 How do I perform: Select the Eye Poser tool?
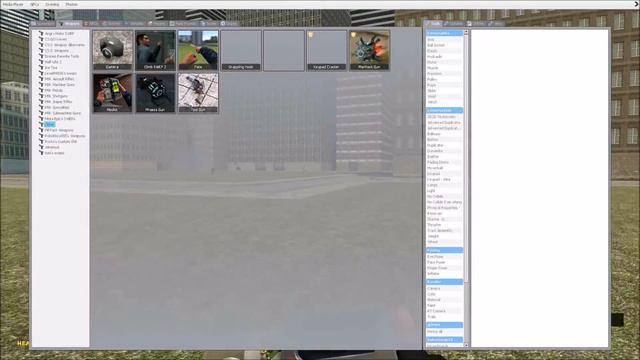(444, 257)
